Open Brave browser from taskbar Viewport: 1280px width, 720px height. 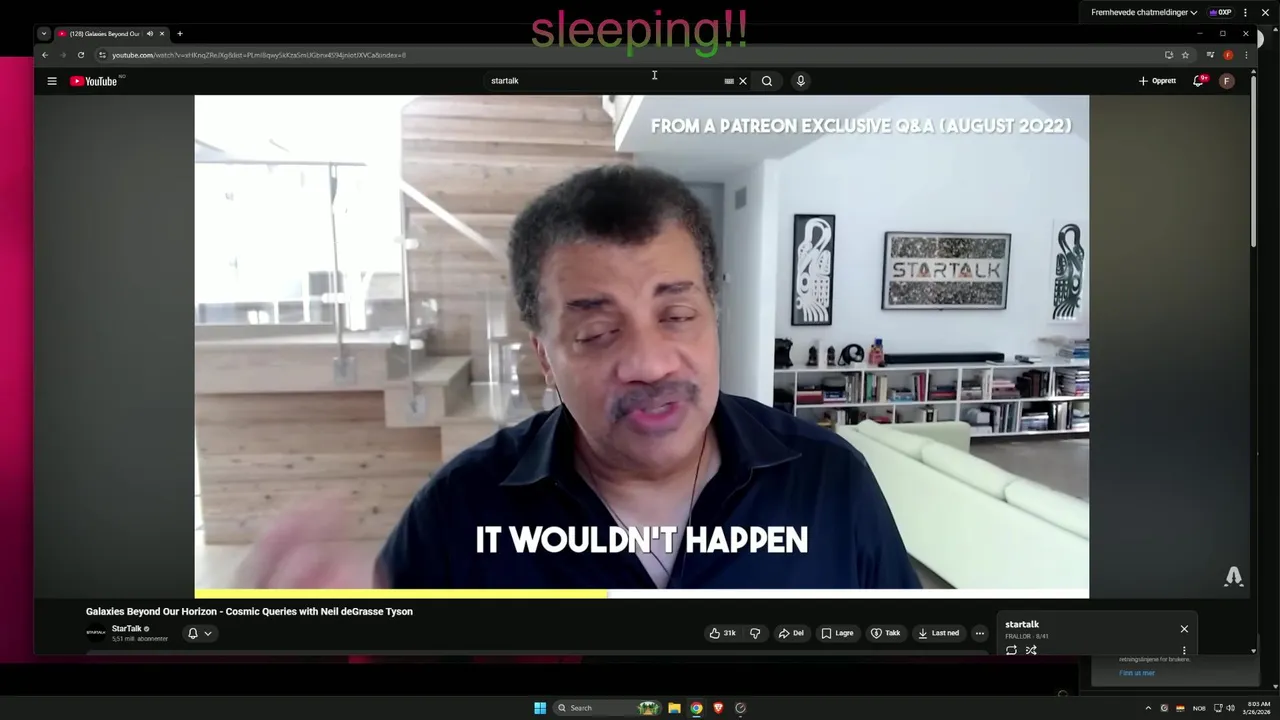point(718,708)
